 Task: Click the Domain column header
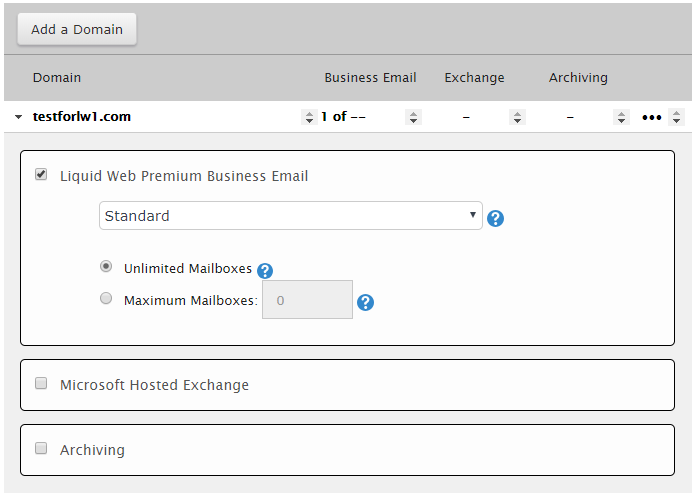[57, 78]
